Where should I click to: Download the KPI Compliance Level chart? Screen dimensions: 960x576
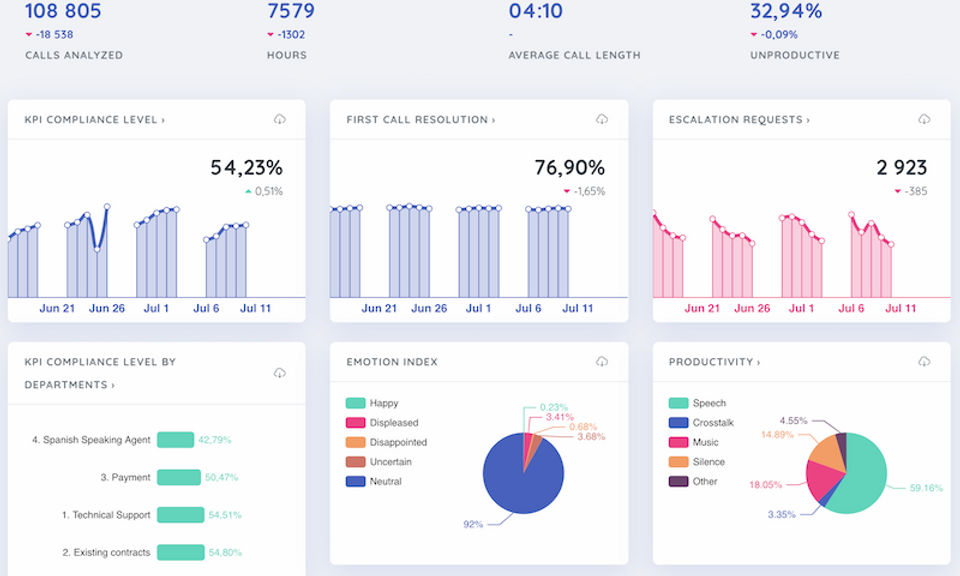coord(280,119)
